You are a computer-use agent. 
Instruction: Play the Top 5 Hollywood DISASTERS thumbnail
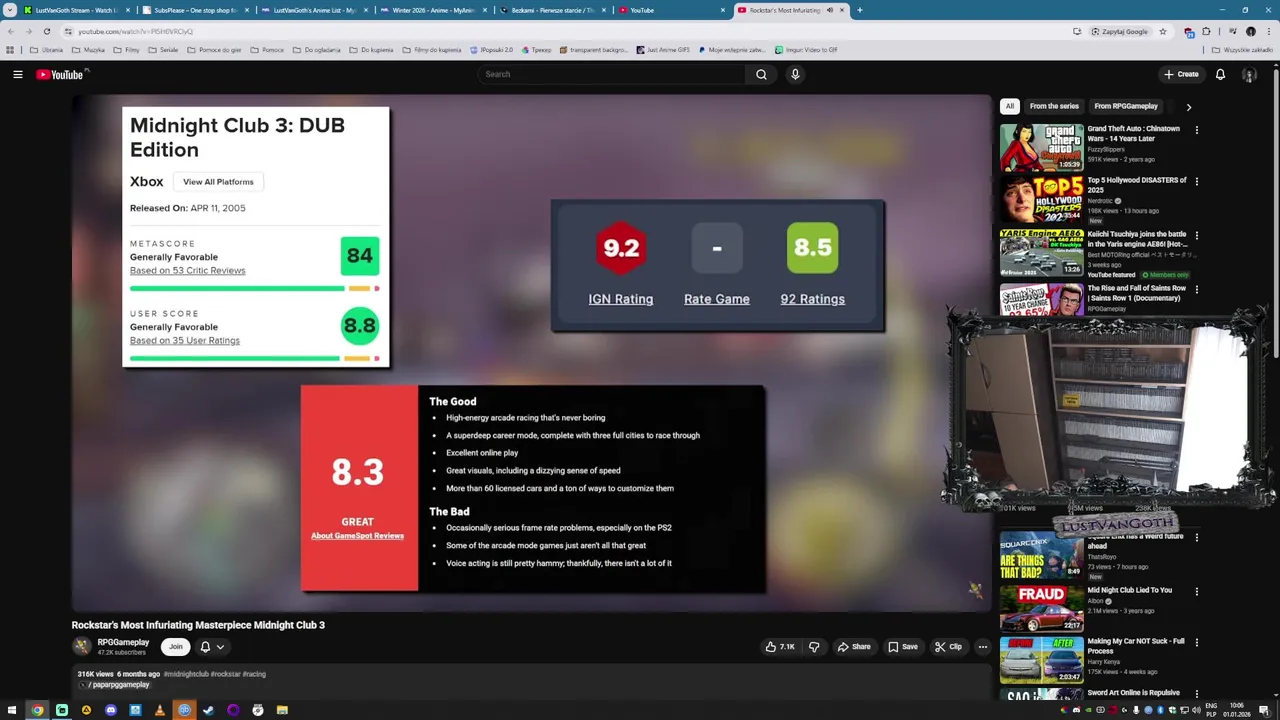[x=1041, y=199]
